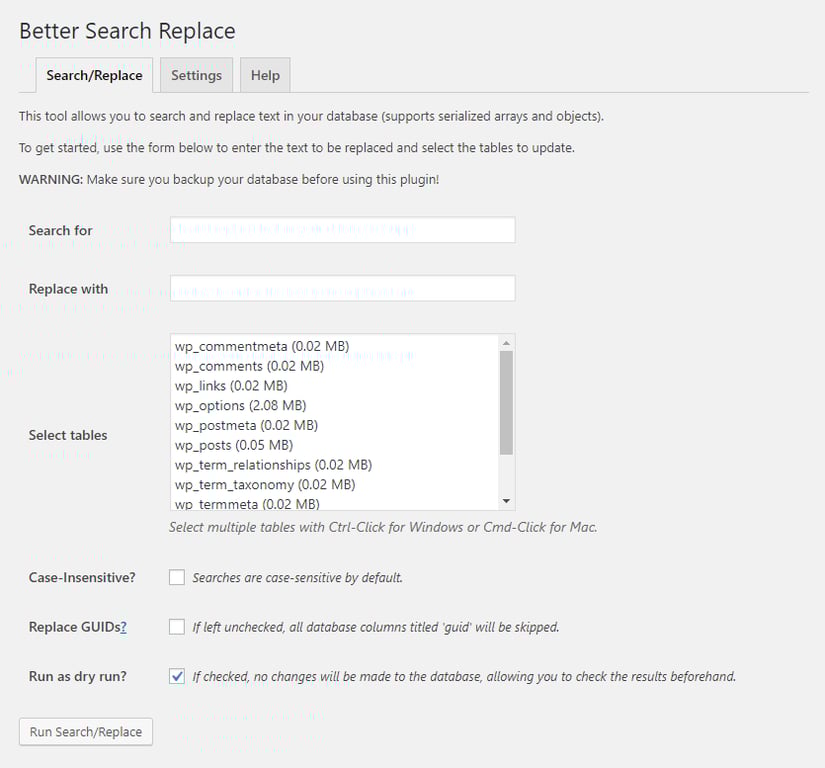
Task: Enable the Replace GUIDs option
Action: [x=176, y=626]
